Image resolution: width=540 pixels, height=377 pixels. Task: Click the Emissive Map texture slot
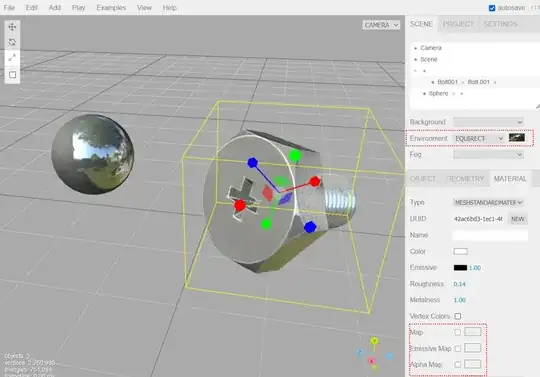point(473,348)
